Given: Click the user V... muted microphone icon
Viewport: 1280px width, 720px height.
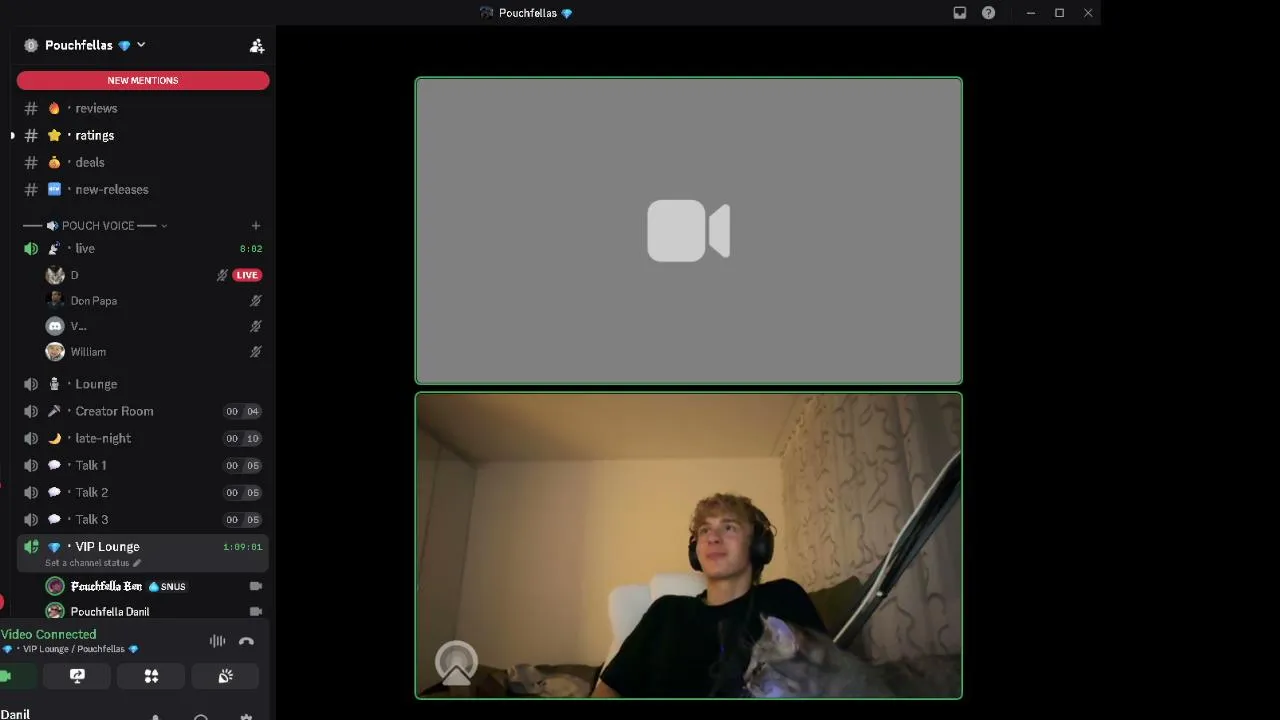Looking at the screenshot, I should tap(256, 326).
